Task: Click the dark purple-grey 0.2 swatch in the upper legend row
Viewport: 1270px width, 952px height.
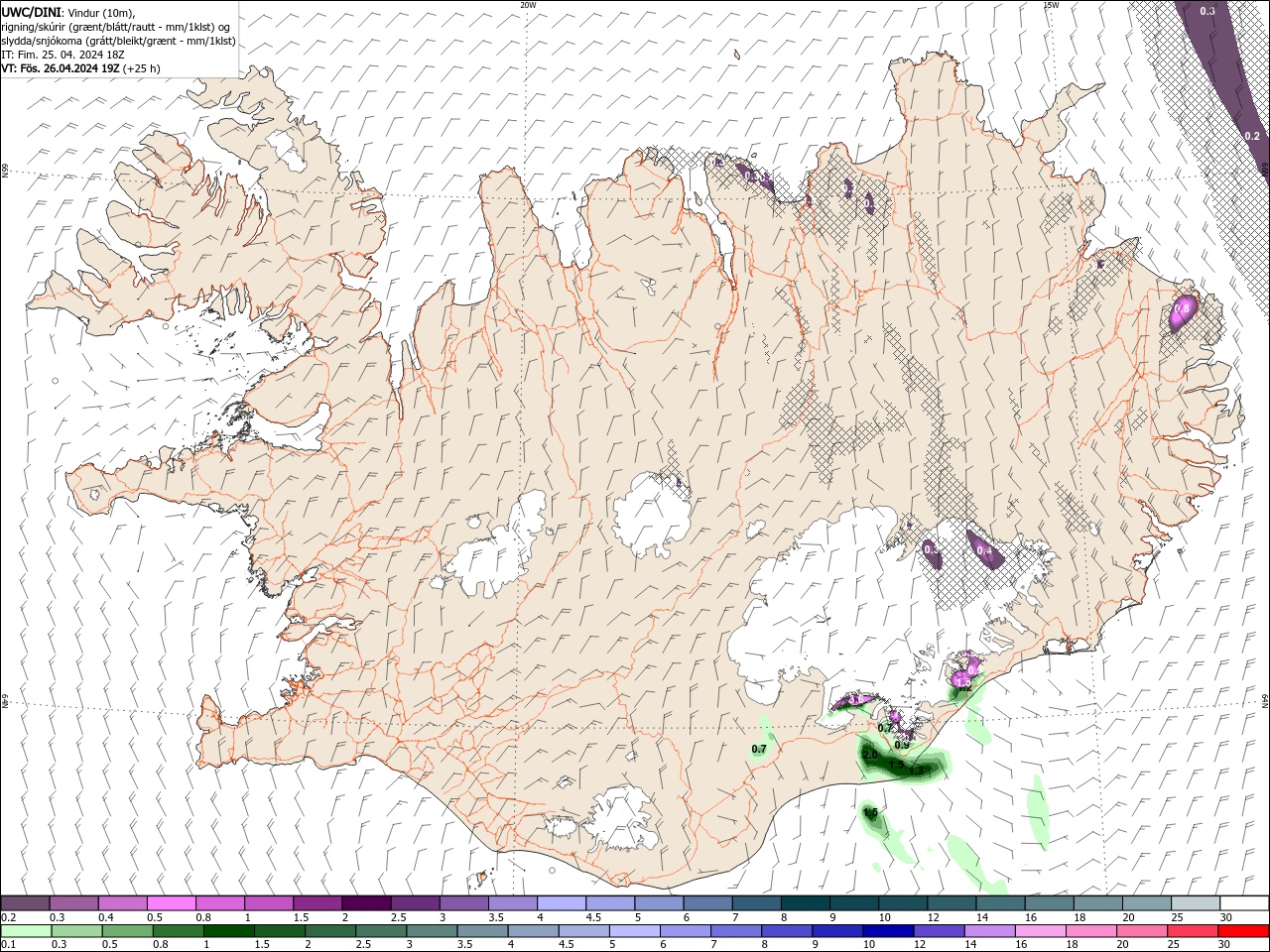Action: [x=26, y=902]
